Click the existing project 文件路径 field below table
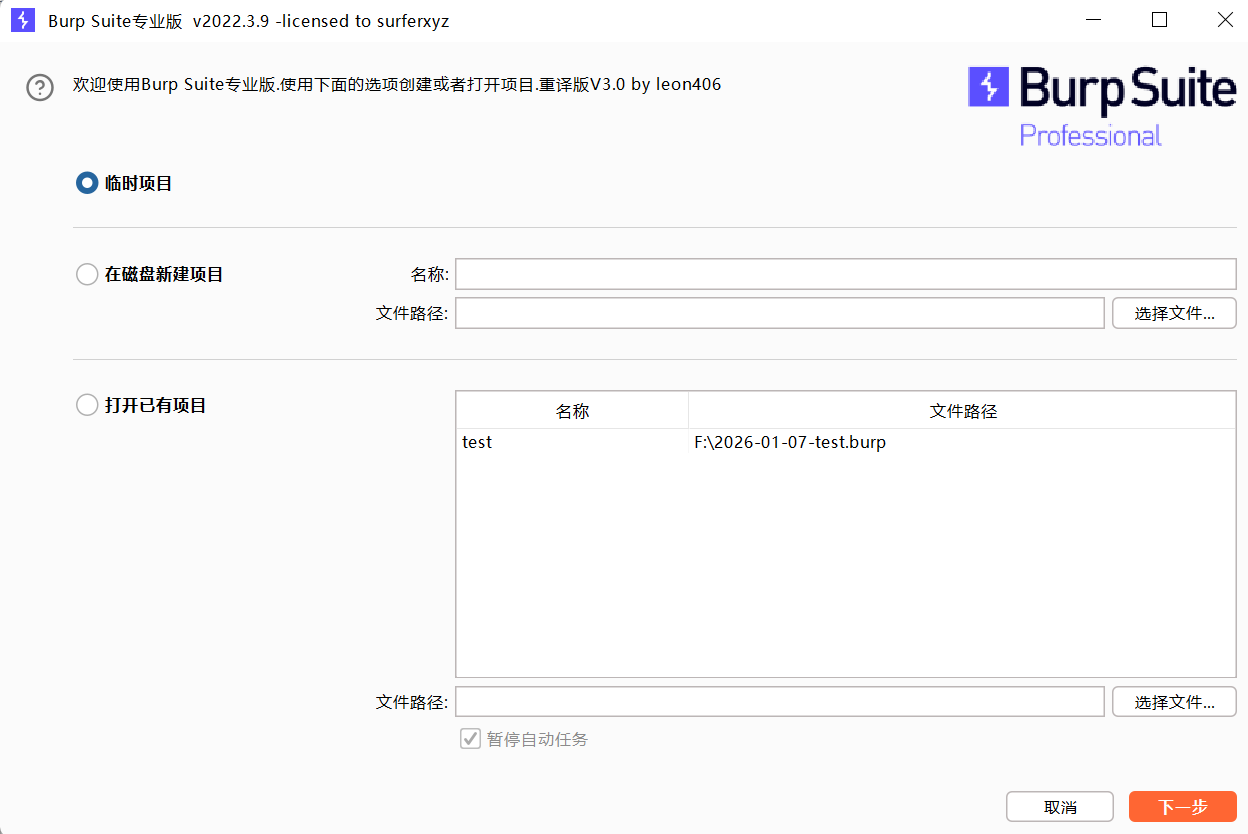This screenshot has width=1248, height=834. (x=780, y=701)
